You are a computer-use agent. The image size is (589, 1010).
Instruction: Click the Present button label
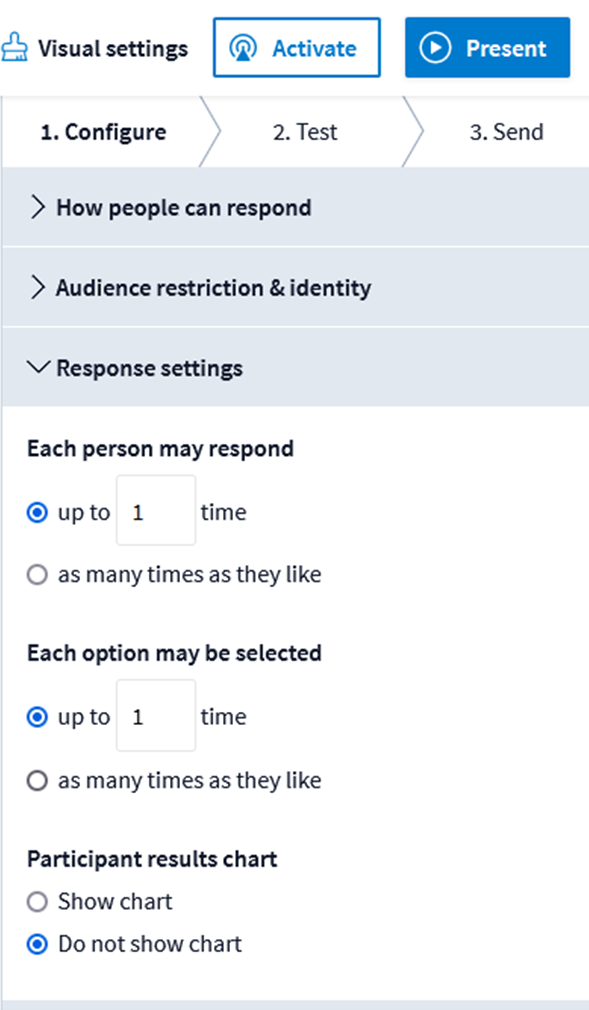point(506,48)
